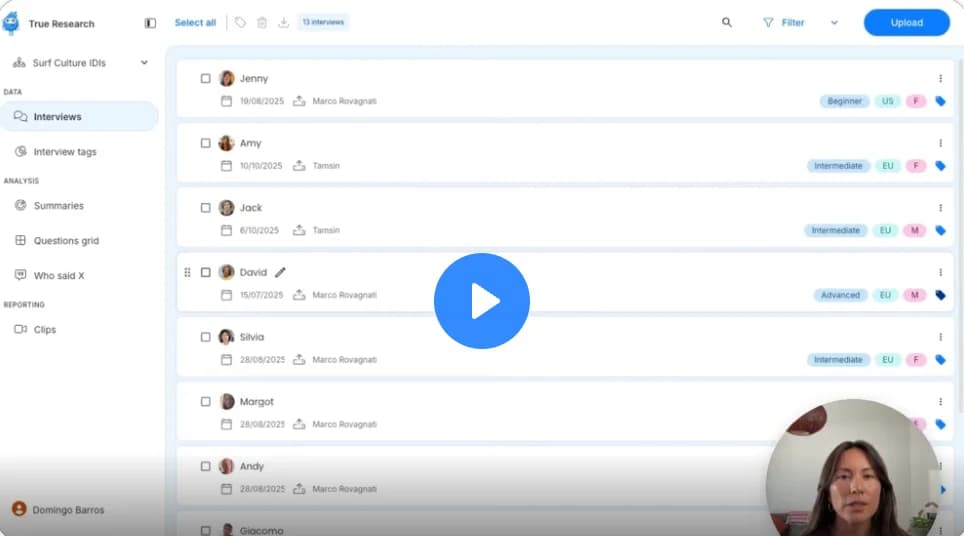Open search with magnifier icon
Screen dimensions: 964x536
click(727, 22)
